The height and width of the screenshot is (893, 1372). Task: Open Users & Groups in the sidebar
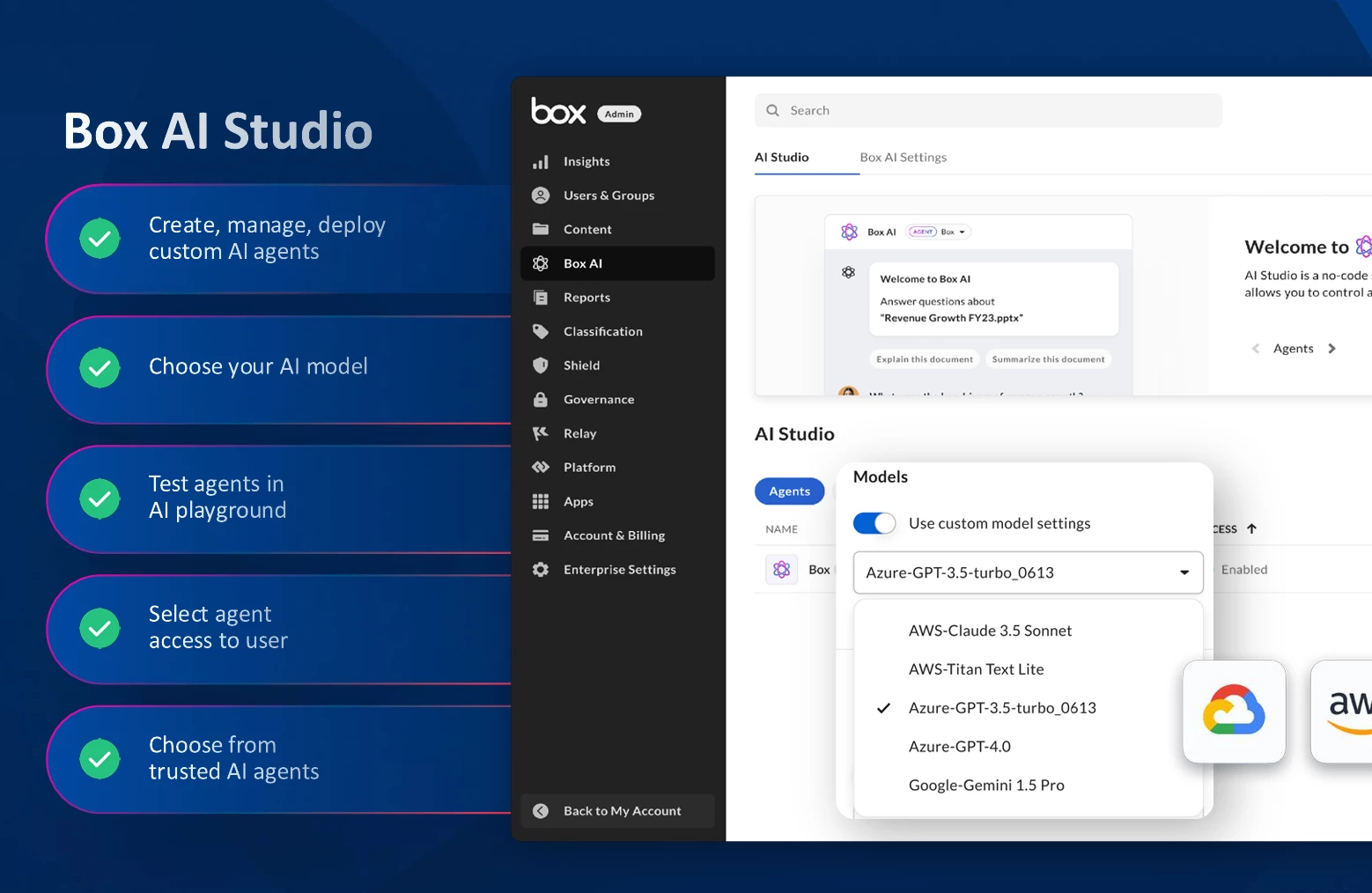(x=618, y=196)
